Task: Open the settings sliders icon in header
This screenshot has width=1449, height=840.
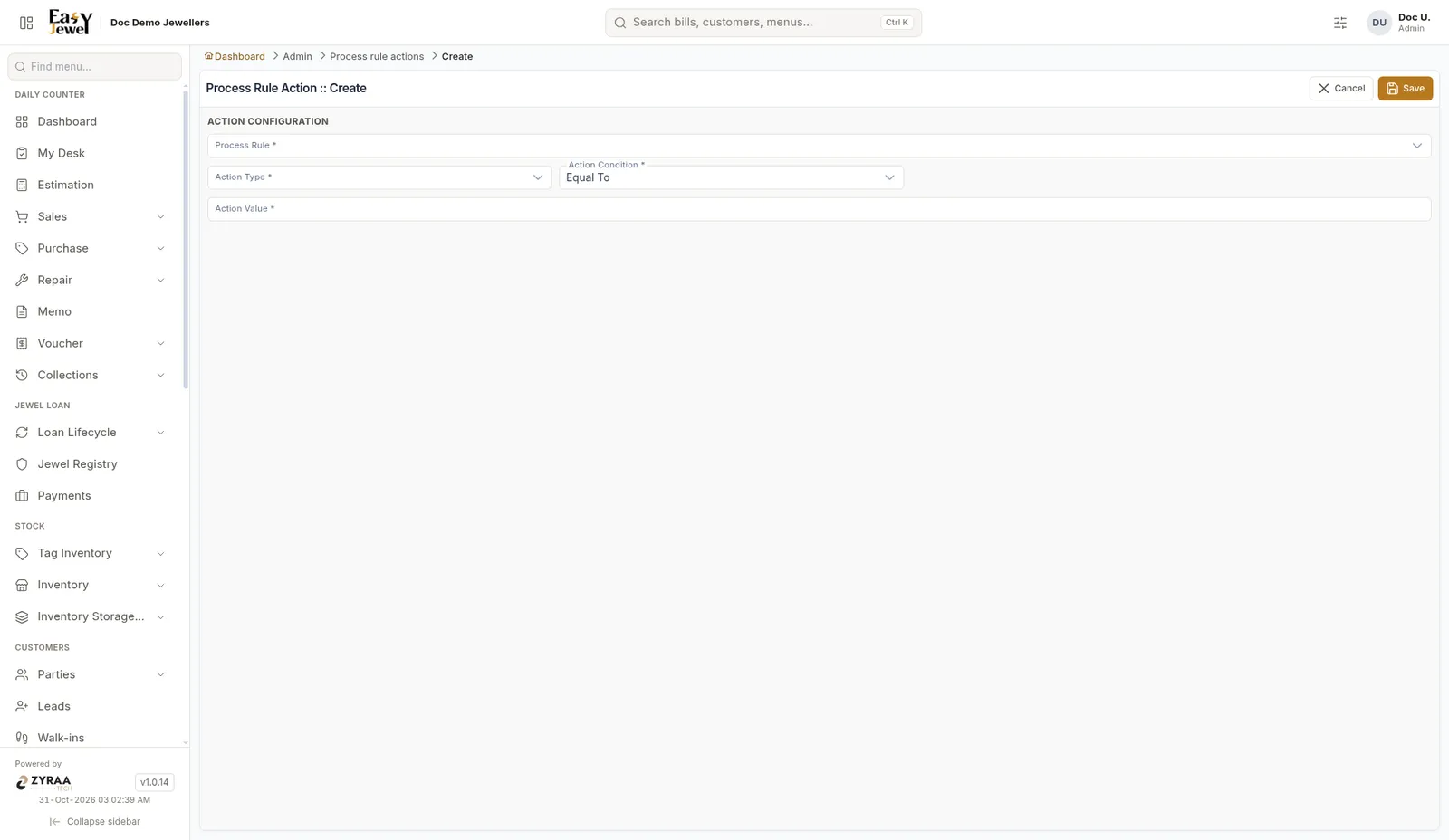Action: coord(1340,23)
